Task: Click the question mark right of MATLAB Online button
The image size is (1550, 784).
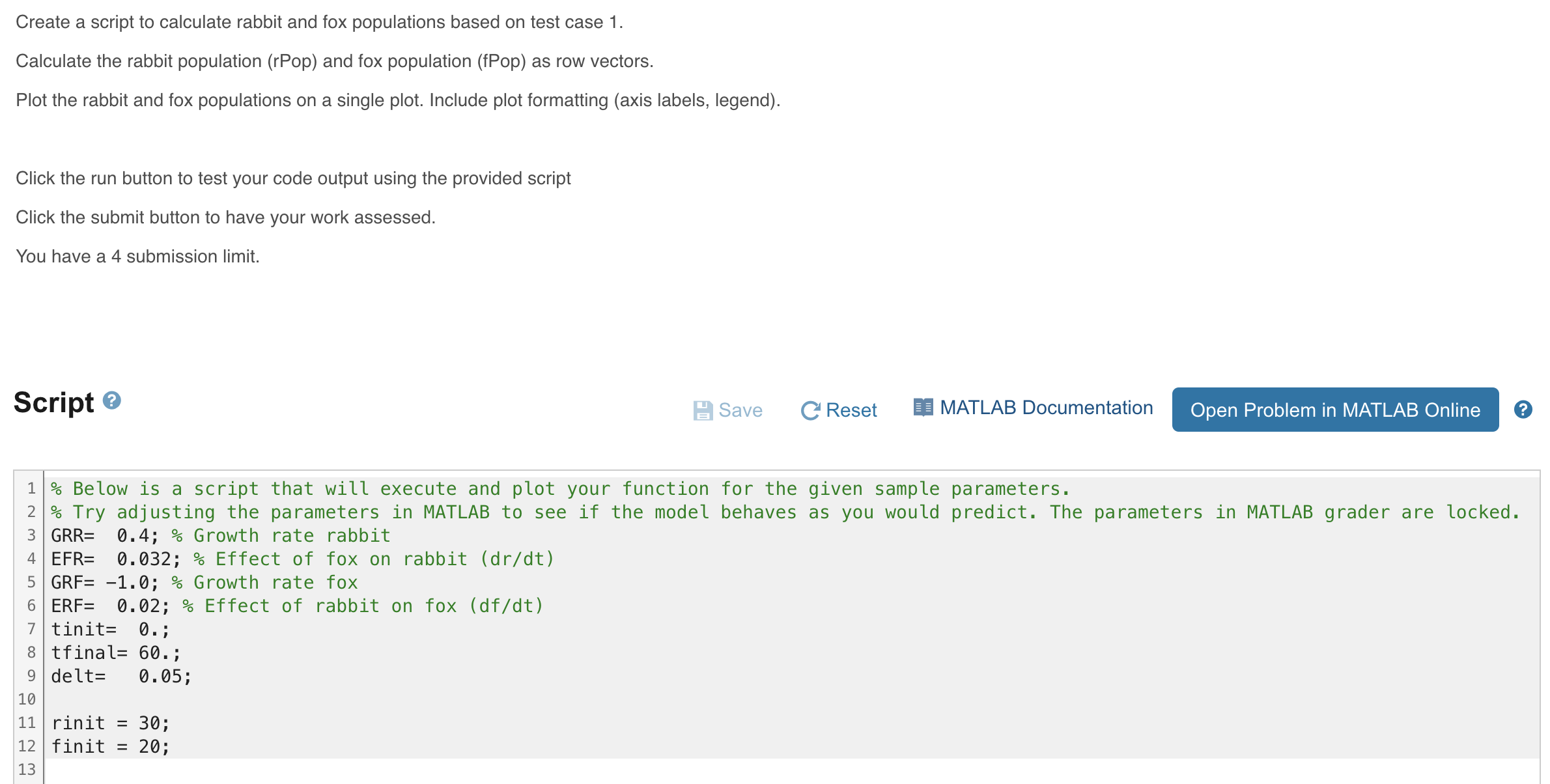Action: coord(1524,408)
